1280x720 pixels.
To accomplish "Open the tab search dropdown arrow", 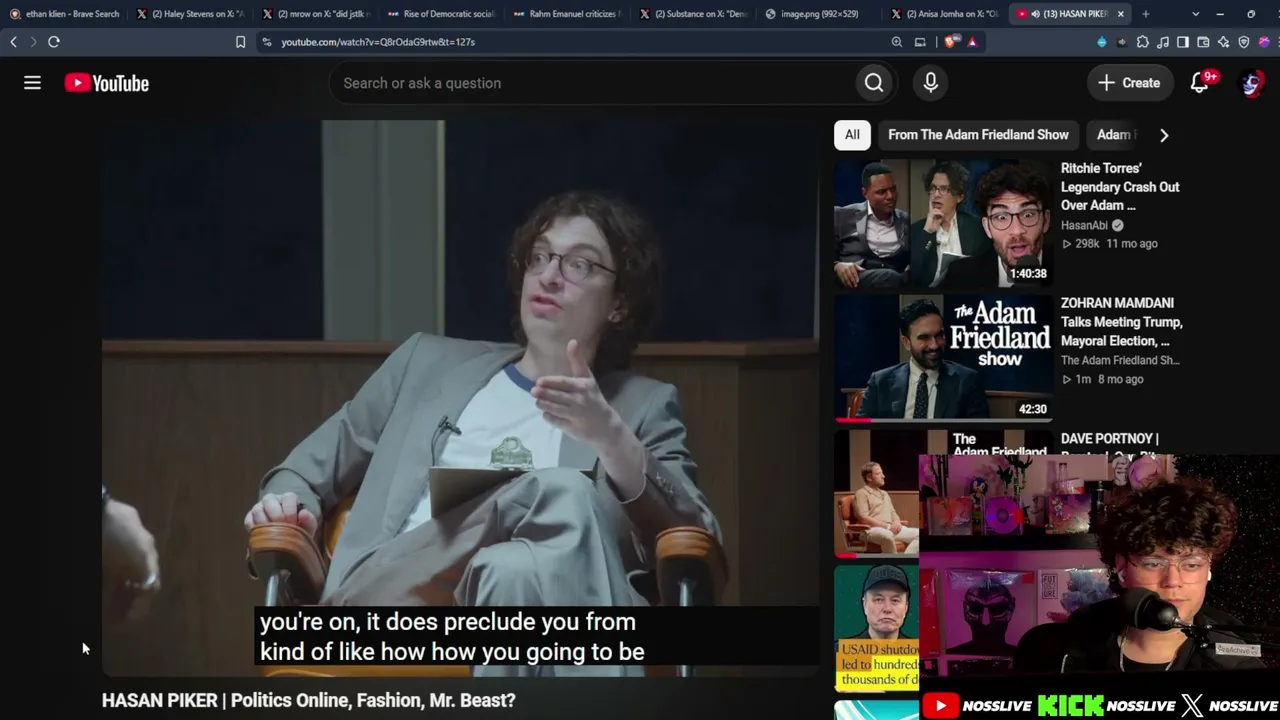I will click(1196, 14).
